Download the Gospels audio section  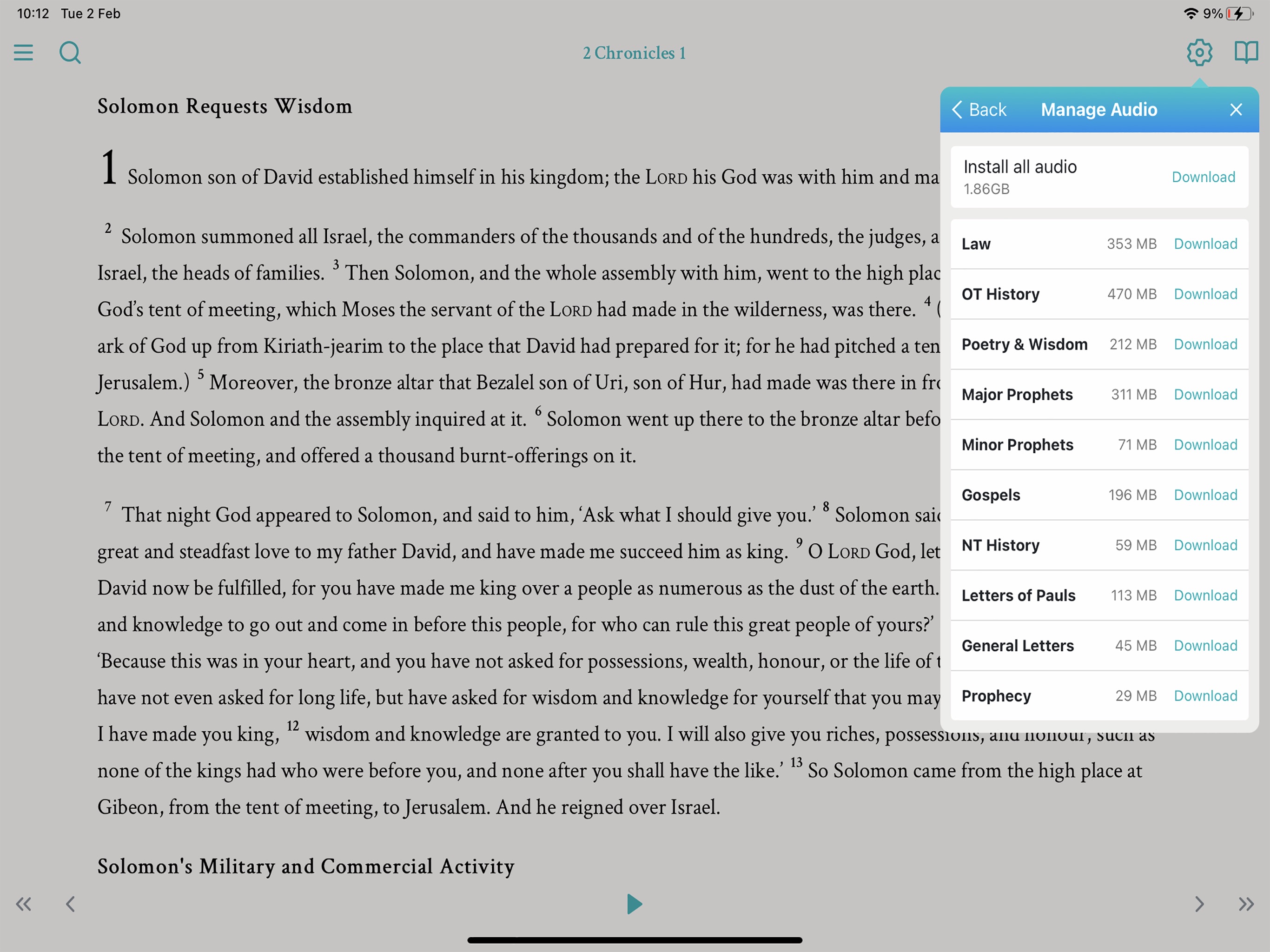(1204, 494)
